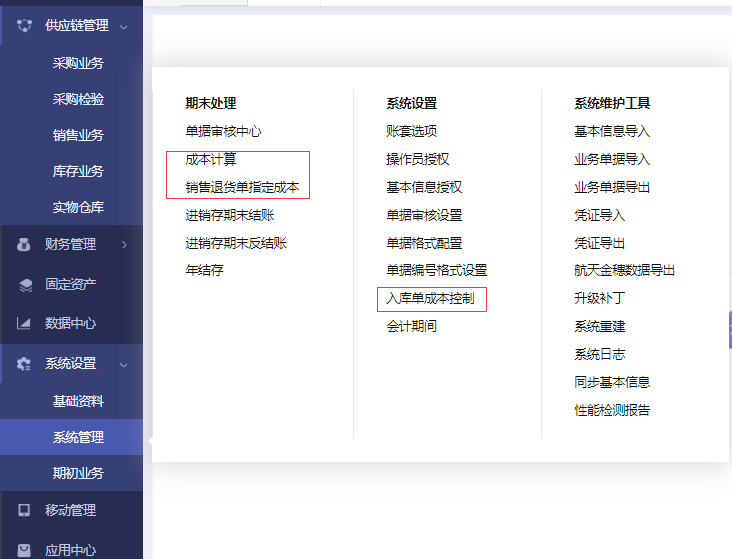
Task: Open 账套选项 under 系统设置 column
Action: click(411, 131)
